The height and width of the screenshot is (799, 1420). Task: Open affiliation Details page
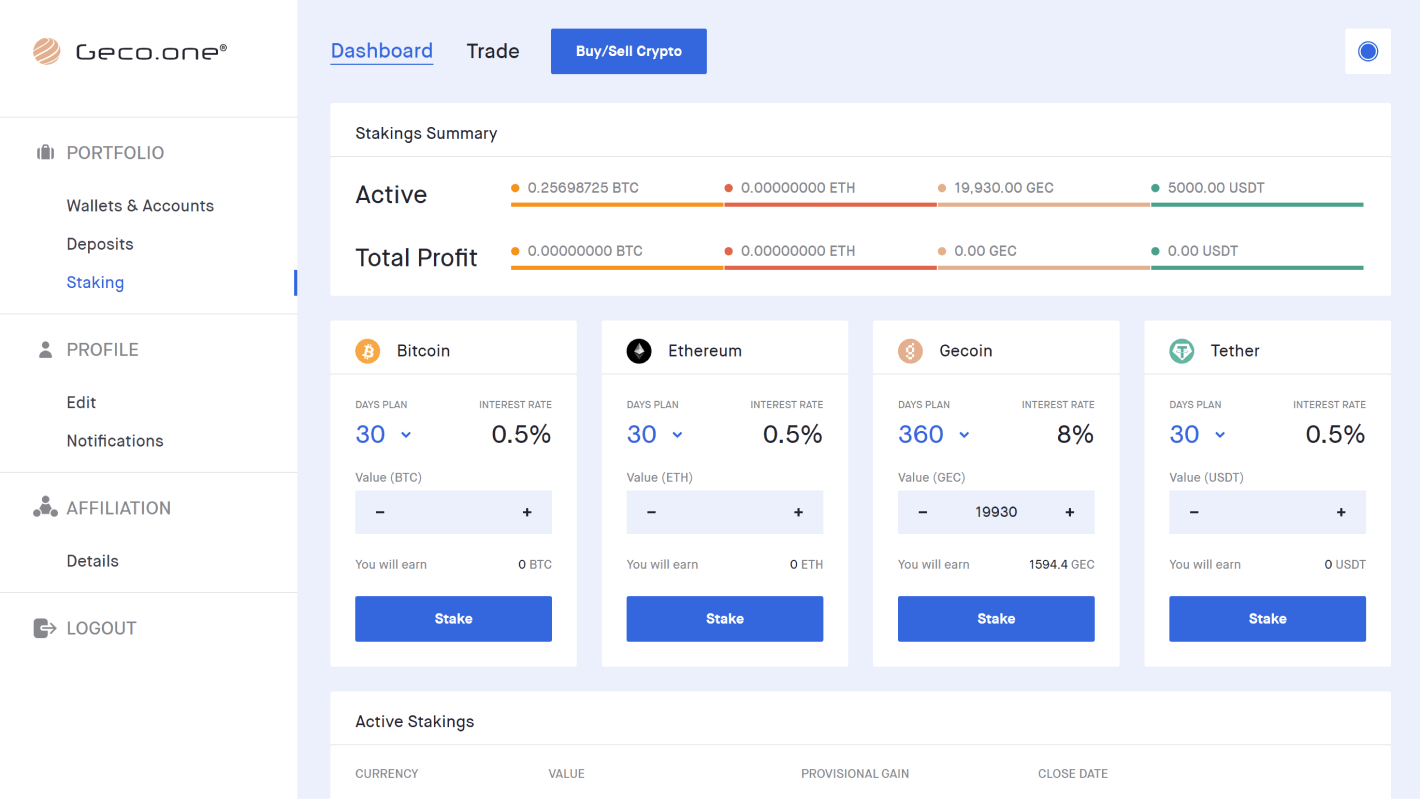pos(92,561)
